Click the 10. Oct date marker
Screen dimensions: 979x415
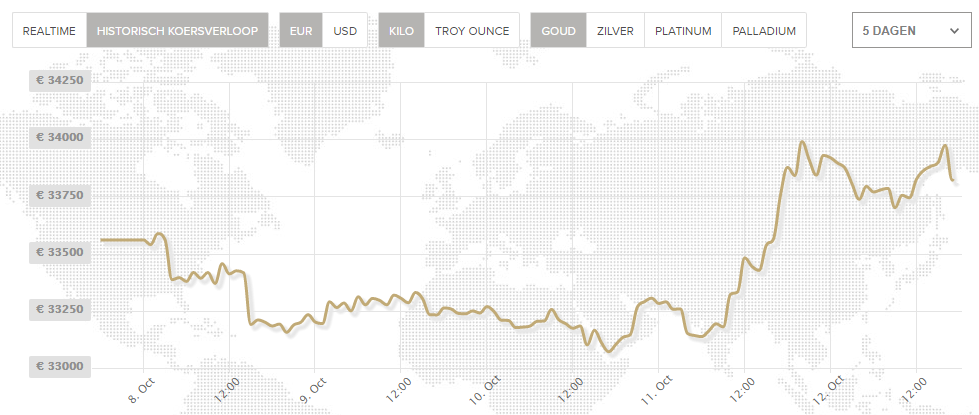click(x=487, y=390)
